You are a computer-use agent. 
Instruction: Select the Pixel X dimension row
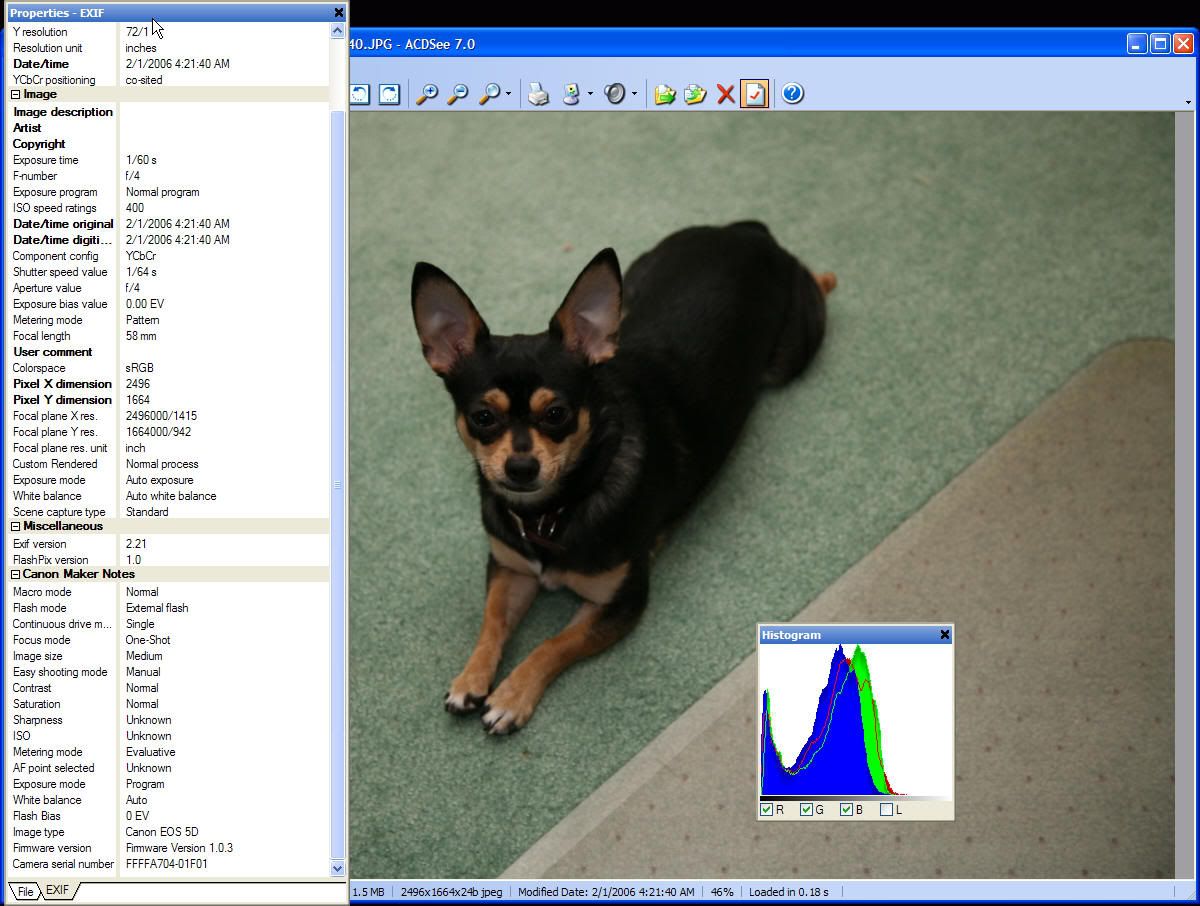tap(169, 384)
